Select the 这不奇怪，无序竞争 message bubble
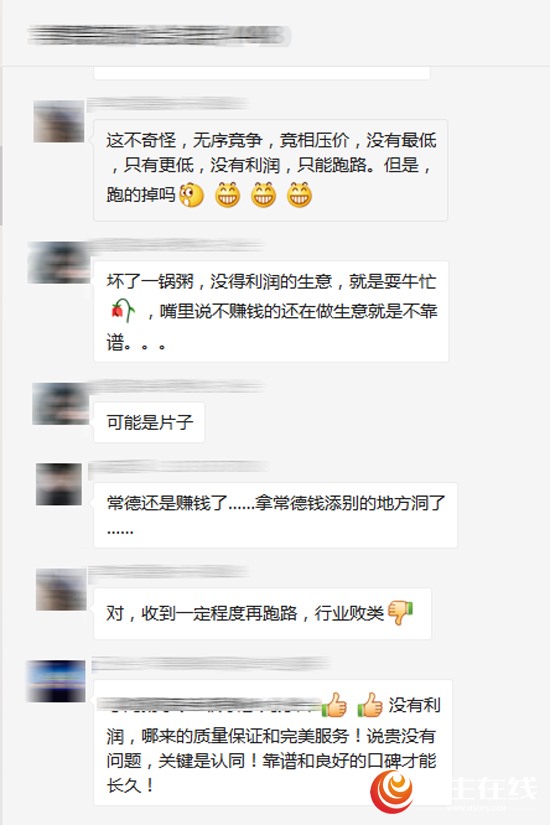 coord(271,170)
